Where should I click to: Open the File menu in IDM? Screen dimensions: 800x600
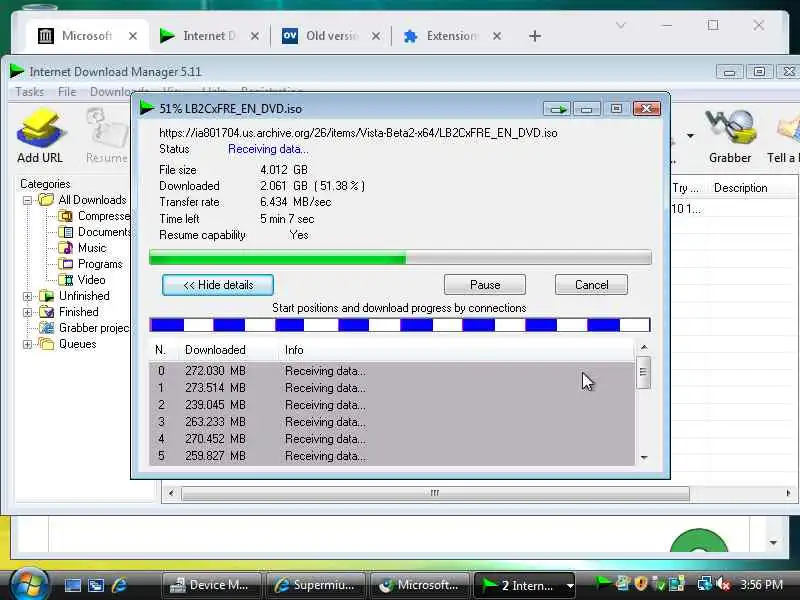[67, 92]
